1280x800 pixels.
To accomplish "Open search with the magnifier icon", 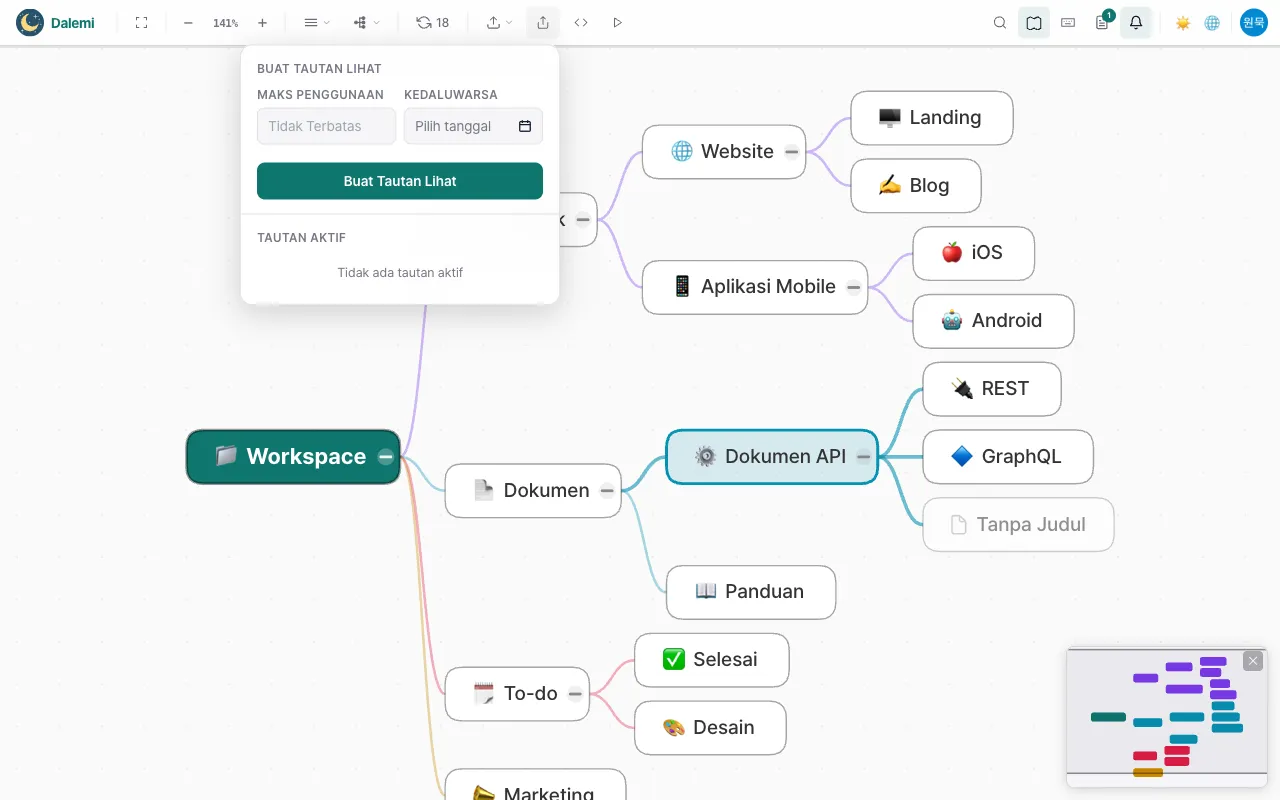I will point(1000,22).
